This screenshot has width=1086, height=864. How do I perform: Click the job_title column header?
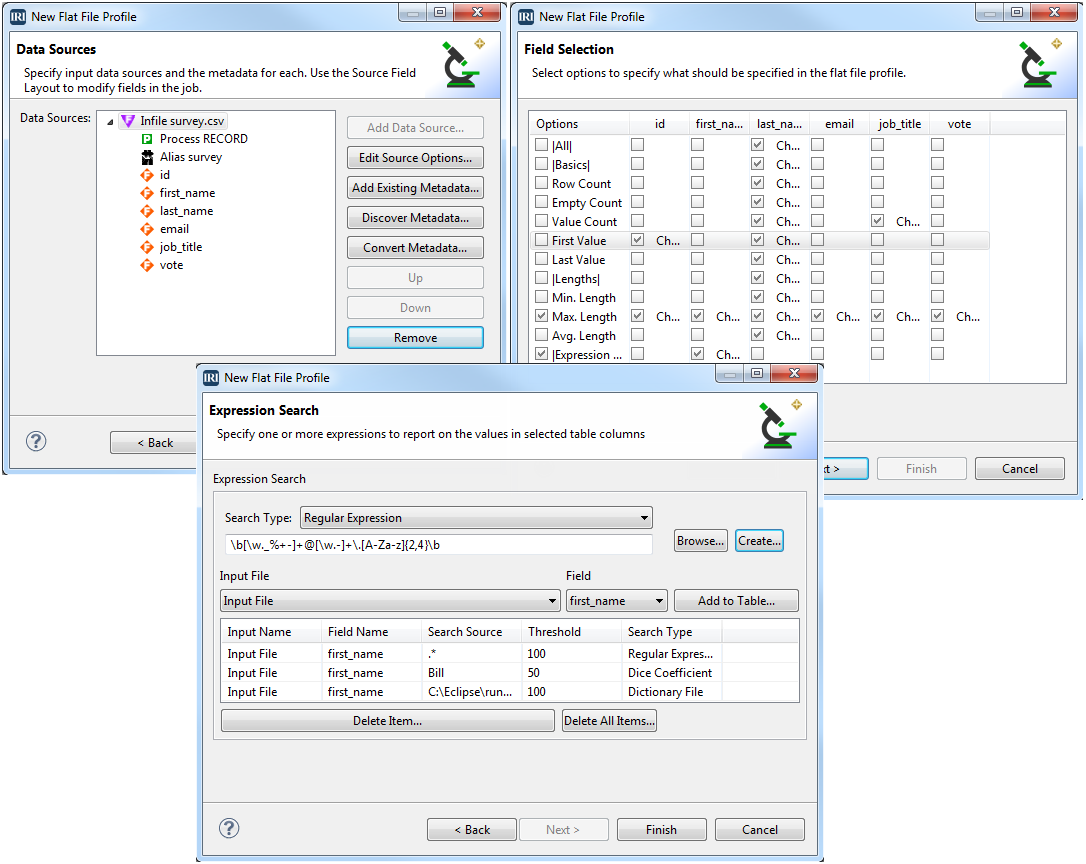tap(899, 124)
